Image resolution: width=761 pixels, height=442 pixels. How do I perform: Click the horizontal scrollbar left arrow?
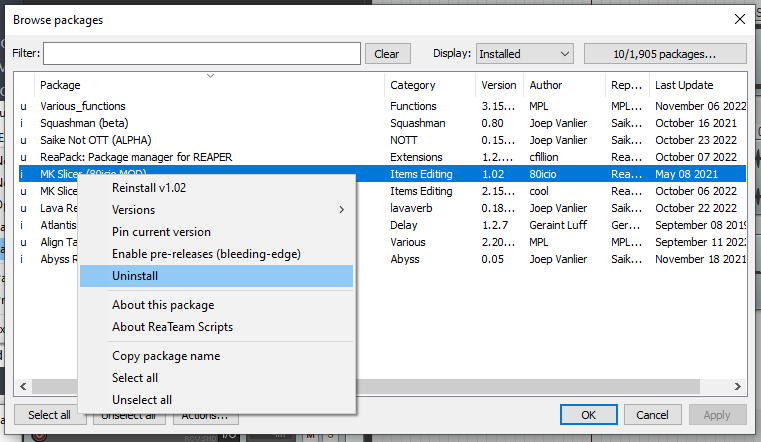coord(23,386)
